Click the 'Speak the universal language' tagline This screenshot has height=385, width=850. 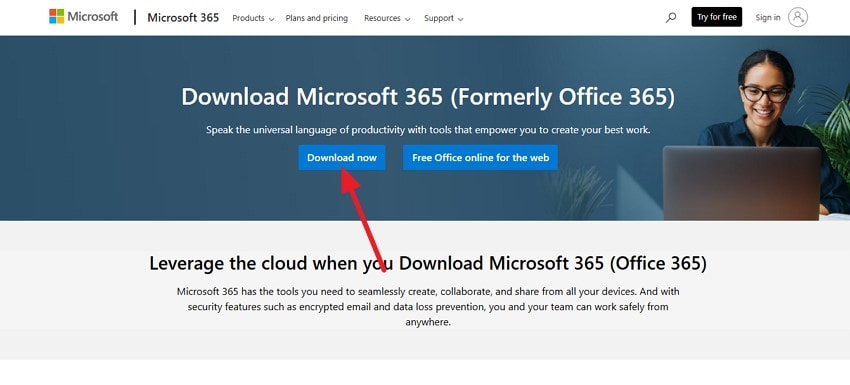pos(428,130)
